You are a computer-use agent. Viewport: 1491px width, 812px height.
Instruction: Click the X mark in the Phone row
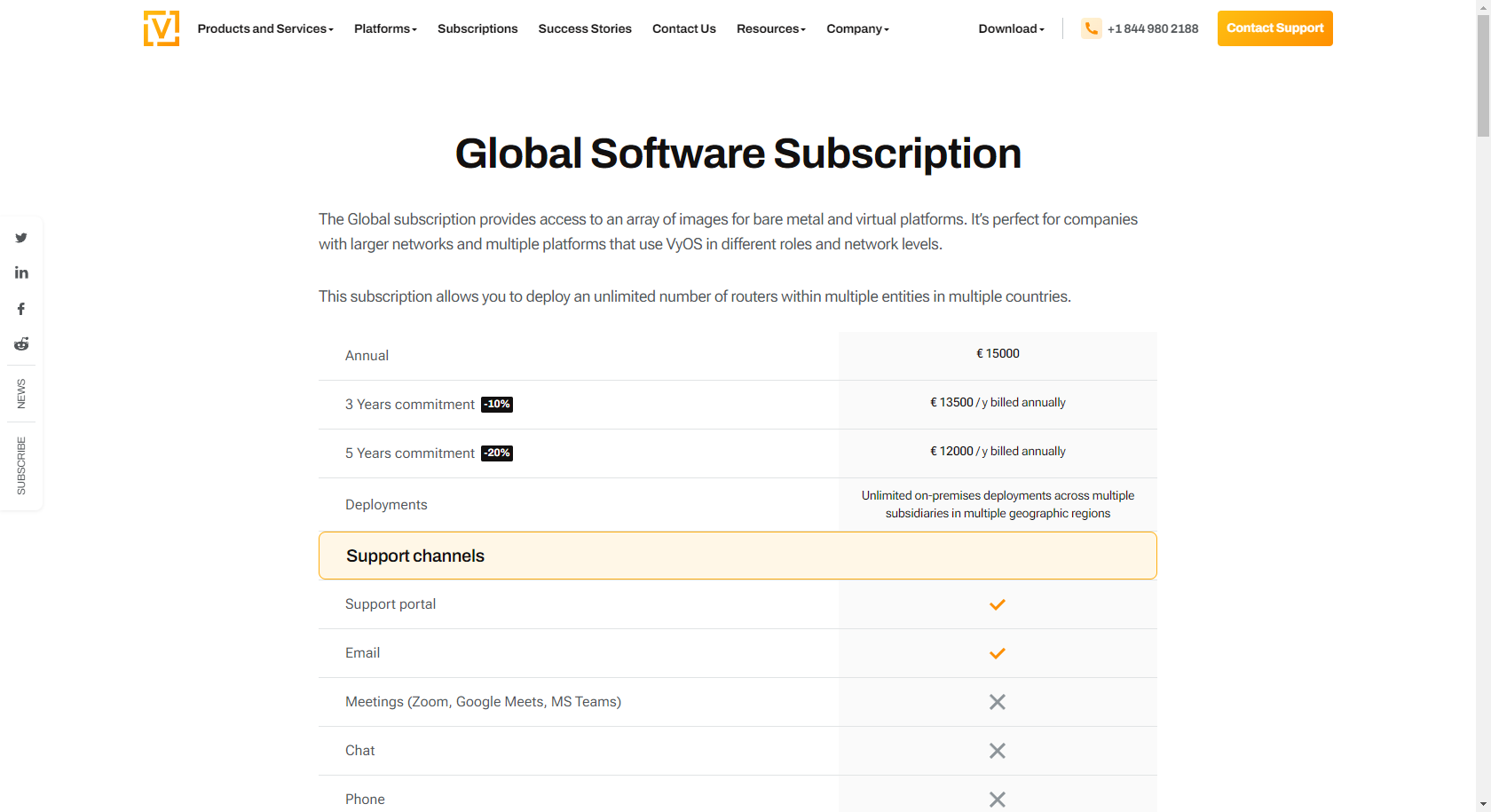click(x=997, y=799)
